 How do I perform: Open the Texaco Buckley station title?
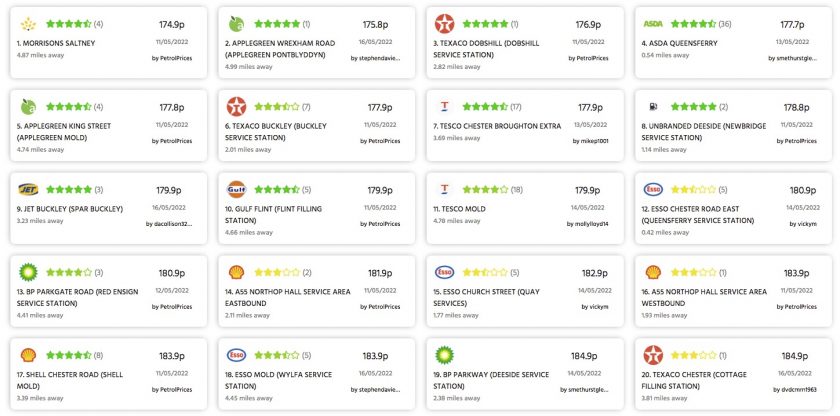[276, 132]
